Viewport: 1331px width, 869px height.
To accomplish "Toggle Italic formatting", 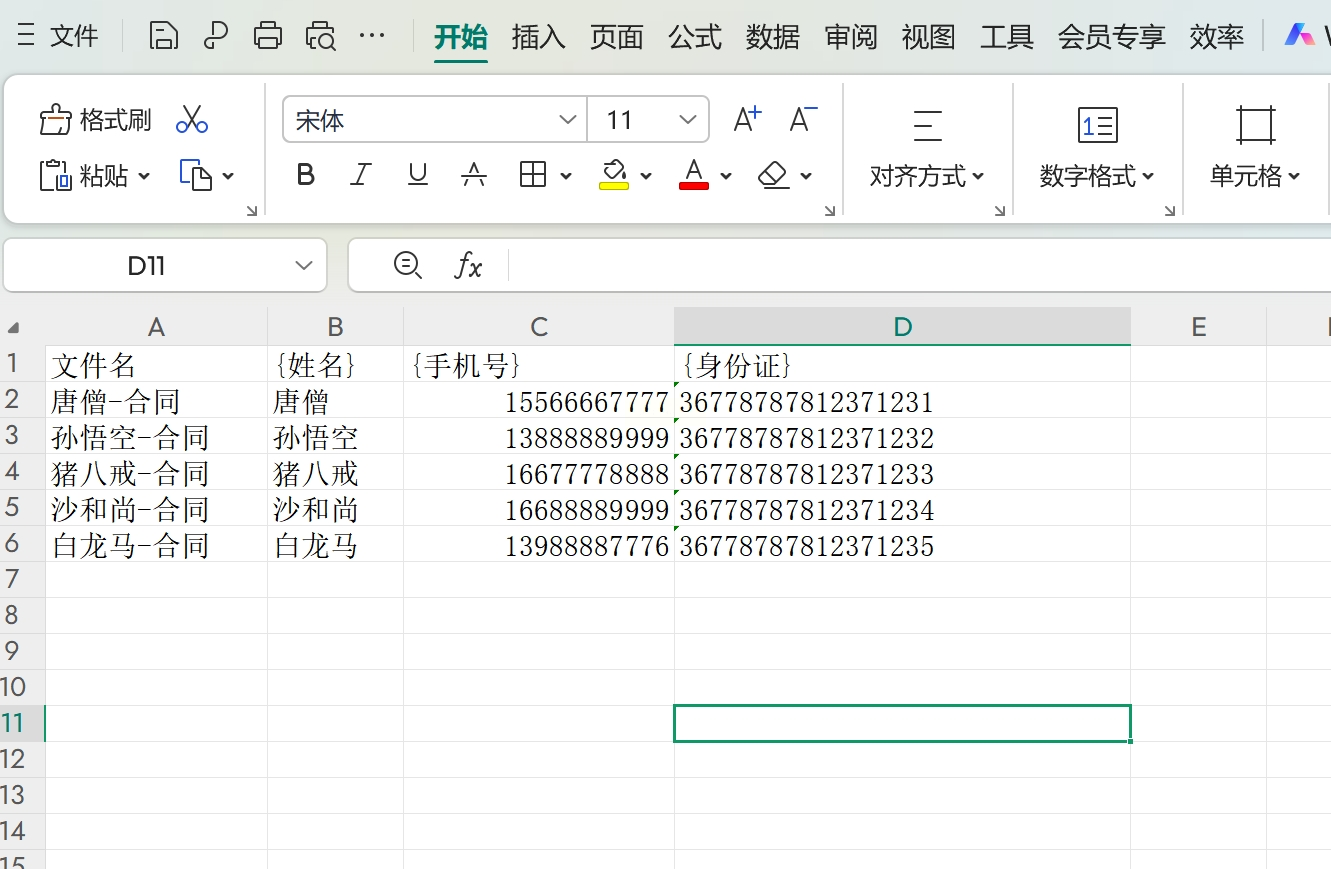I will (361, 176).
